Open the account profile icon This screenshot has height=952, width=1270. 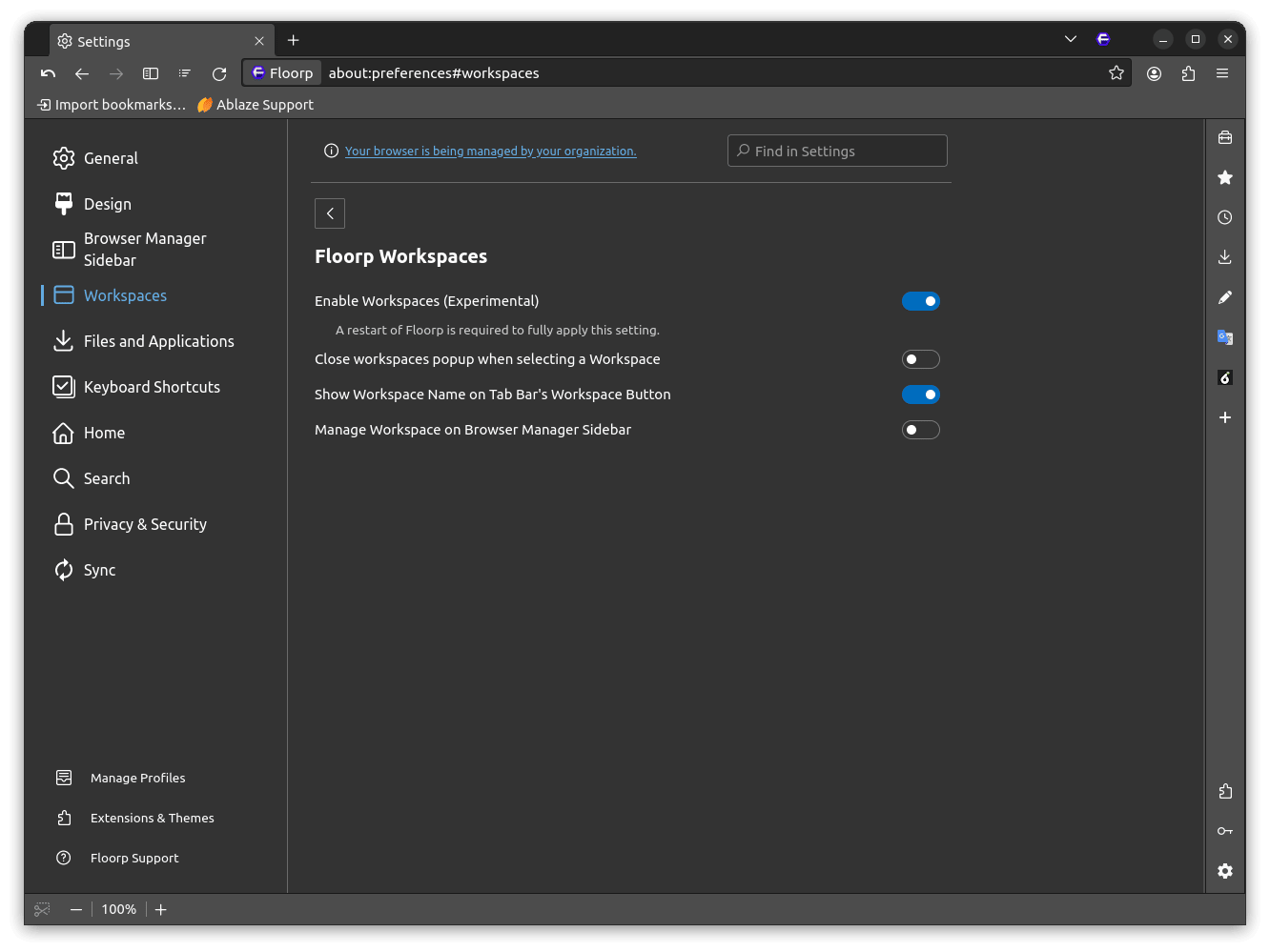1154,73
